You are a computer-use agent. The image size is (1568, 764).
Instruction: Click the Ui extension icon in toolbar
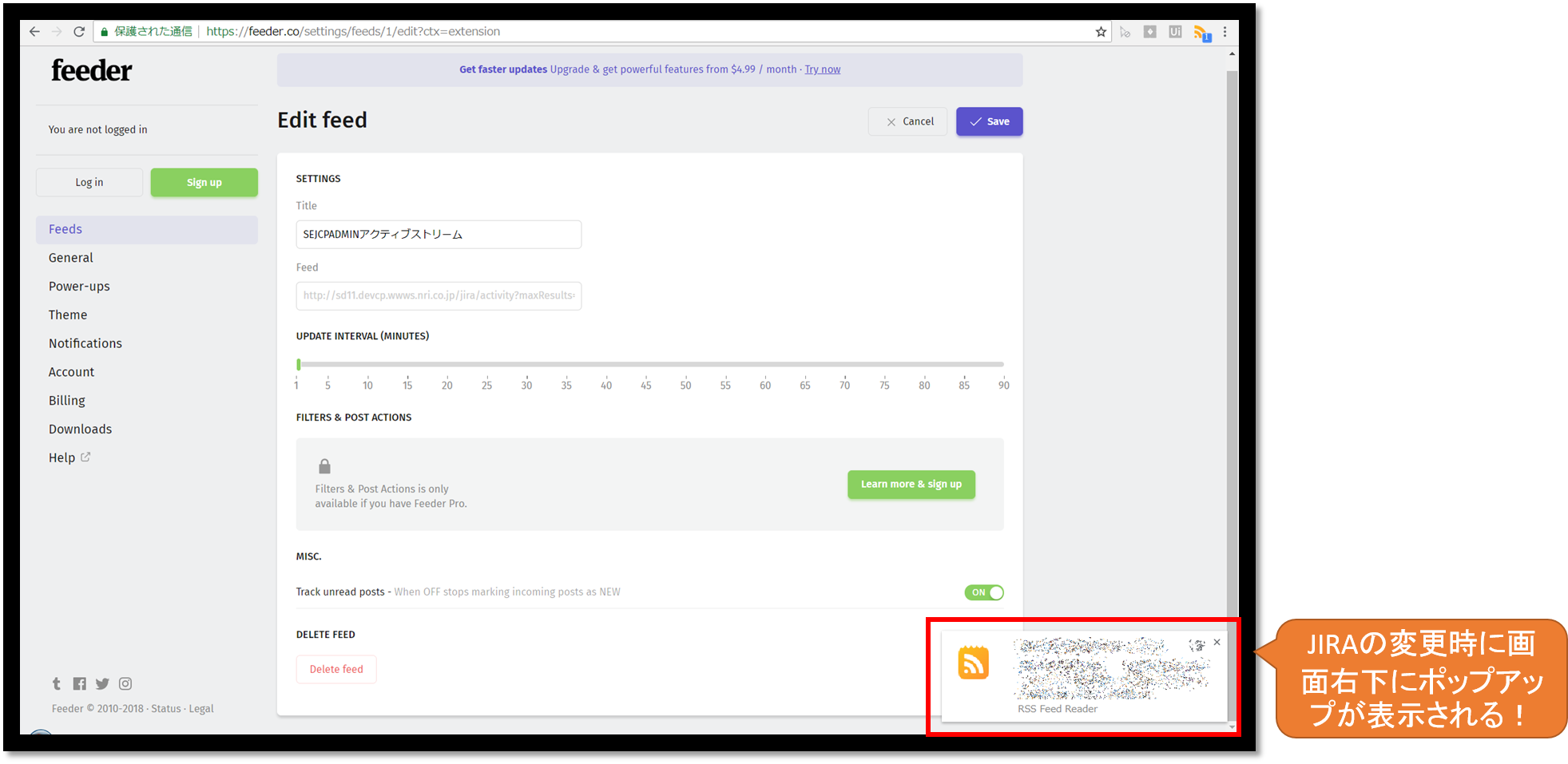(1175, 31)
